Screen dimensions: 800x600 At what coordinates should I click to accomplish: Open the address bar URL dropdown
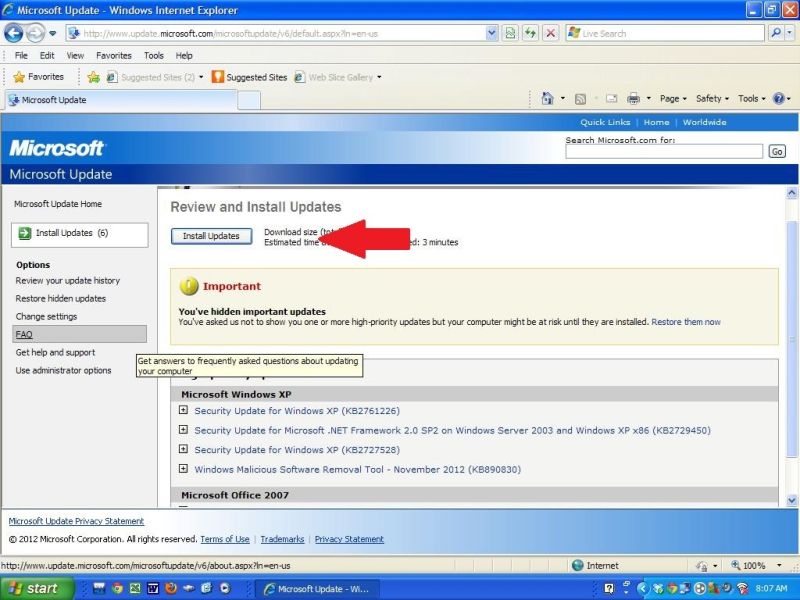[491, 34]
